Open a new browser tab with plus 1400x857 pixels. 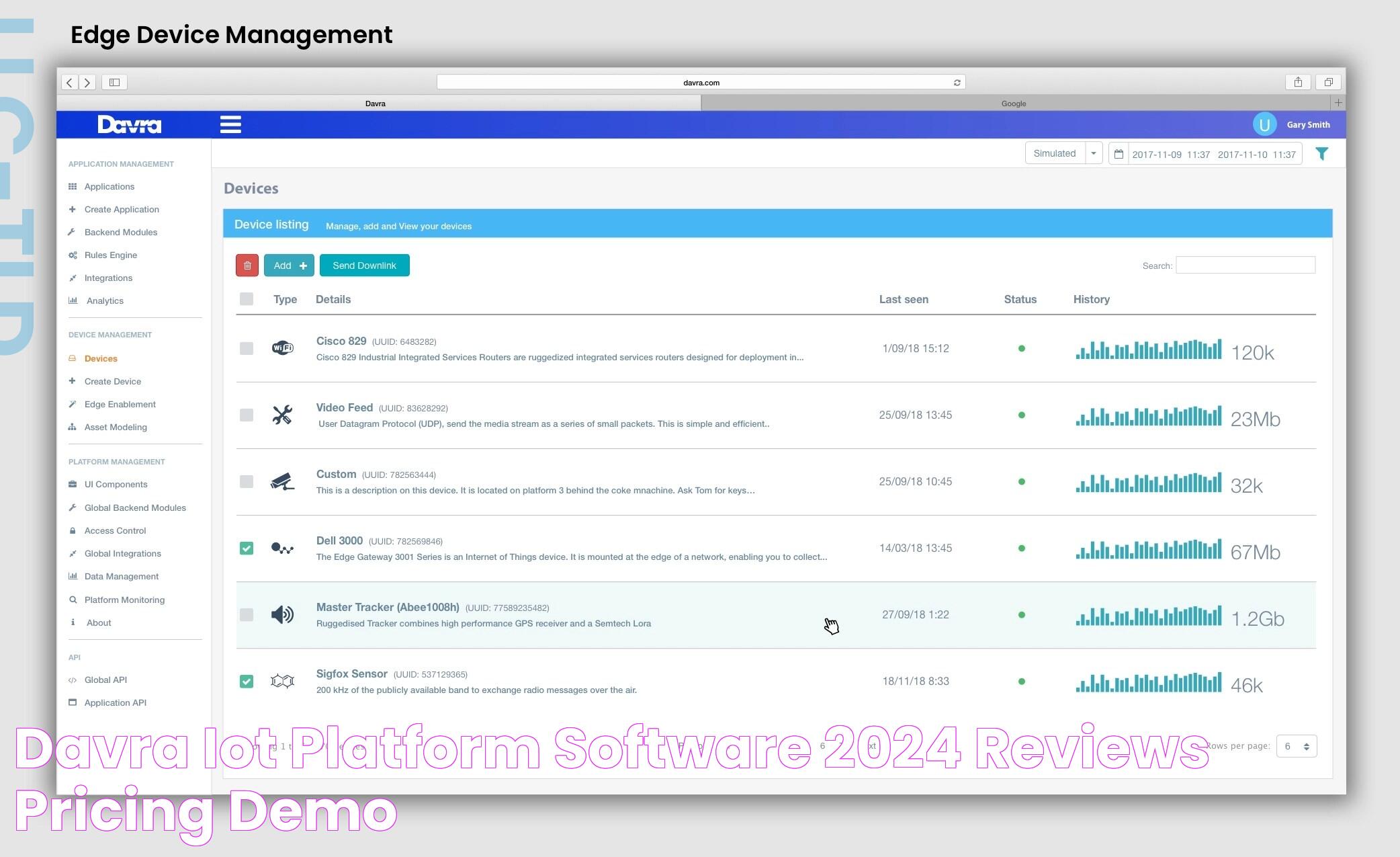[x=1338, y=103]
